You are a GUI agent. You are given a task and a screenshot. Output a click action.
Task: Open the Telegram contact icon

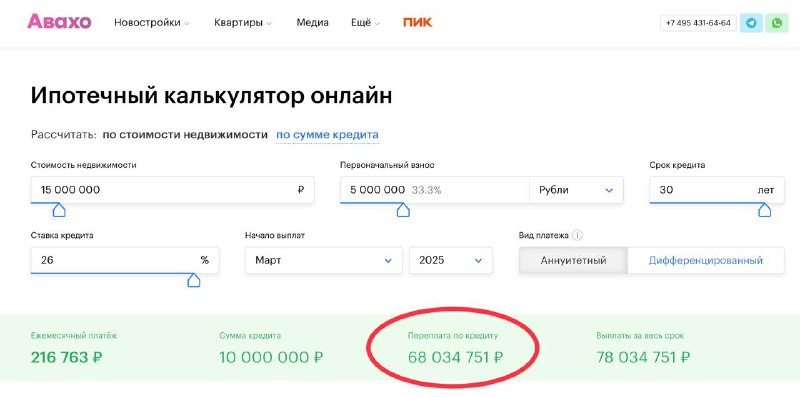pos(751,23)
